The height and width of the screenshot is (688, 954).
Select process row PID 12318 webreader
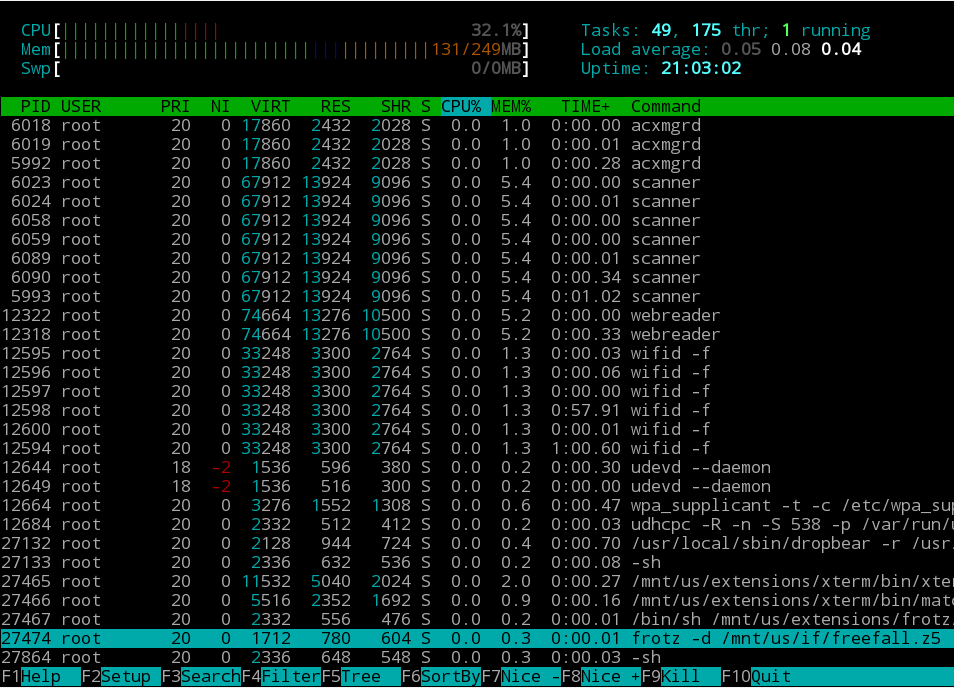pos(477,335)
